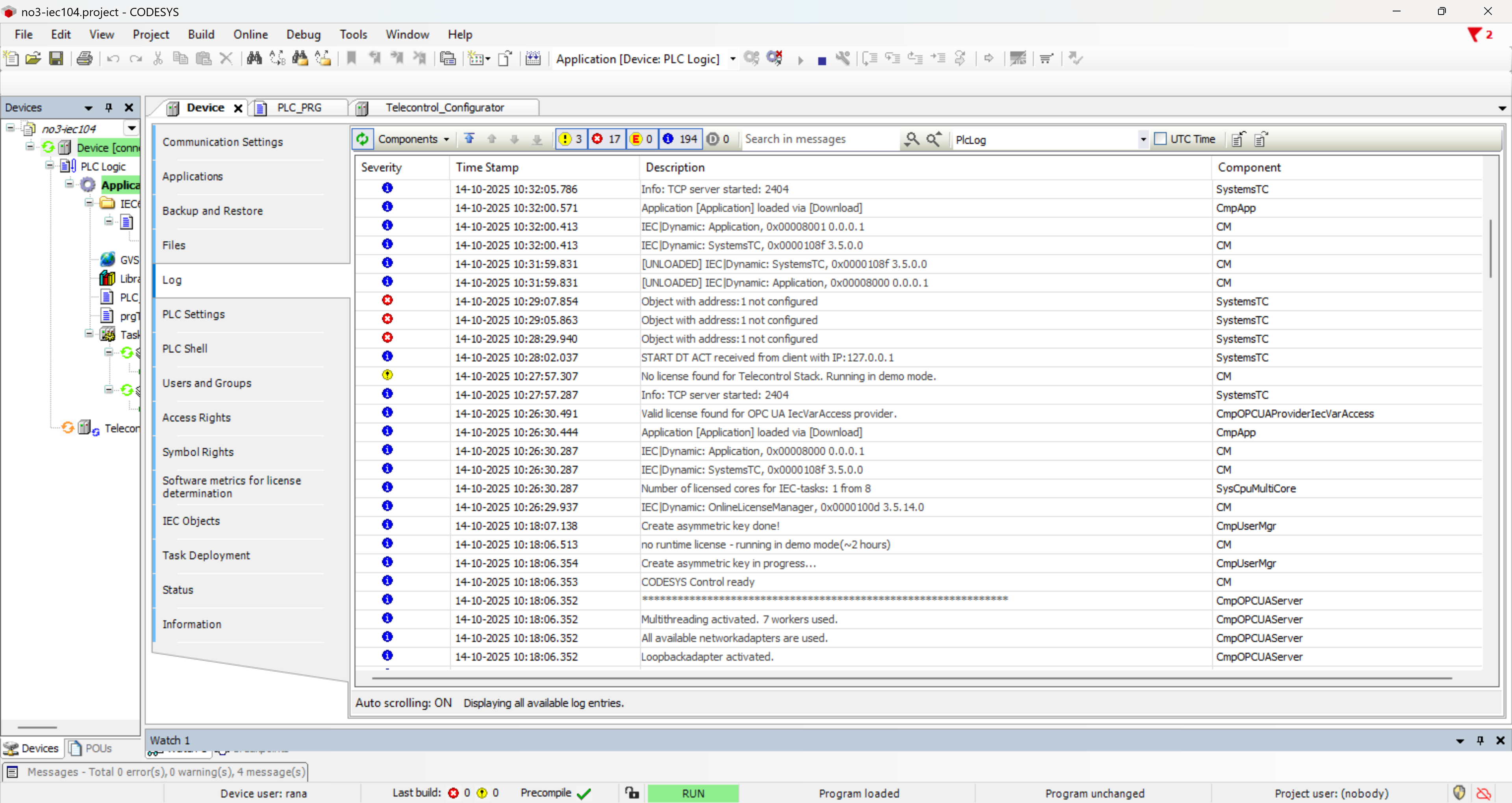This screenshot has width=1512, height=803.
Task: Click the Print icon in toolbar
Action: (x=85, y=59)
